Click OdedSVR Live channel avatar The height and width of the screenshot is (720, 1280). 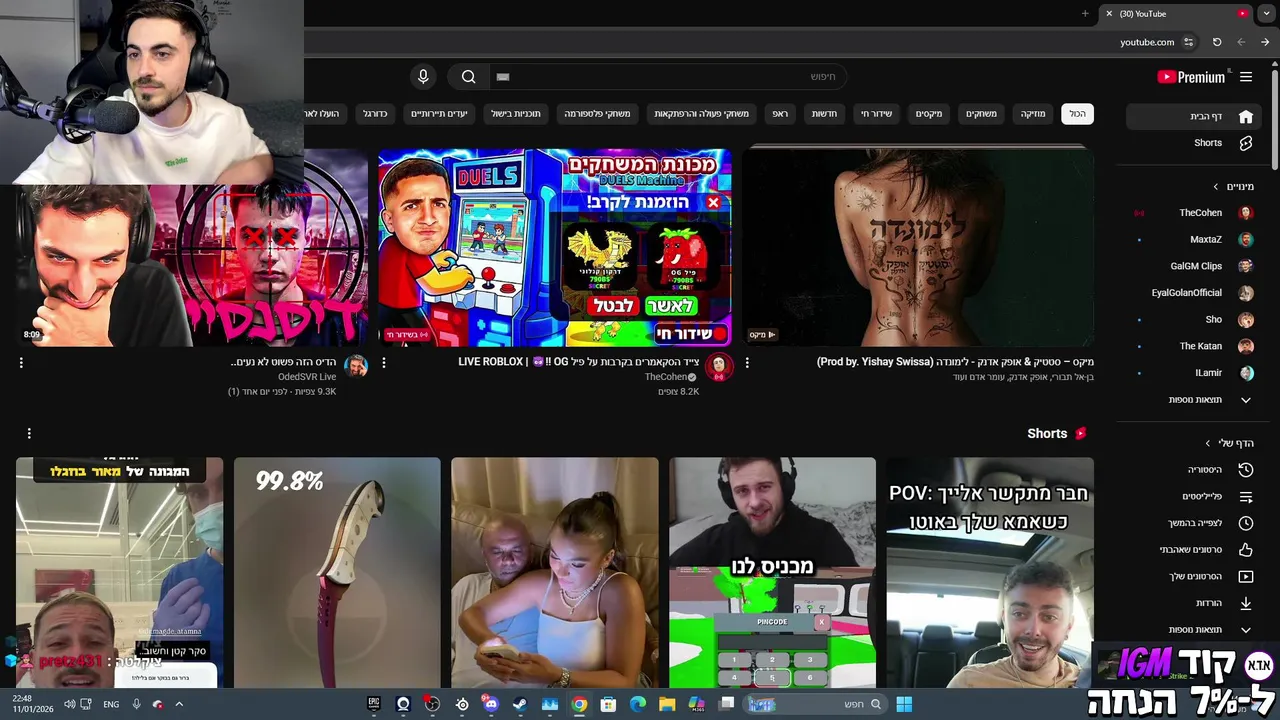coord(356,367)
